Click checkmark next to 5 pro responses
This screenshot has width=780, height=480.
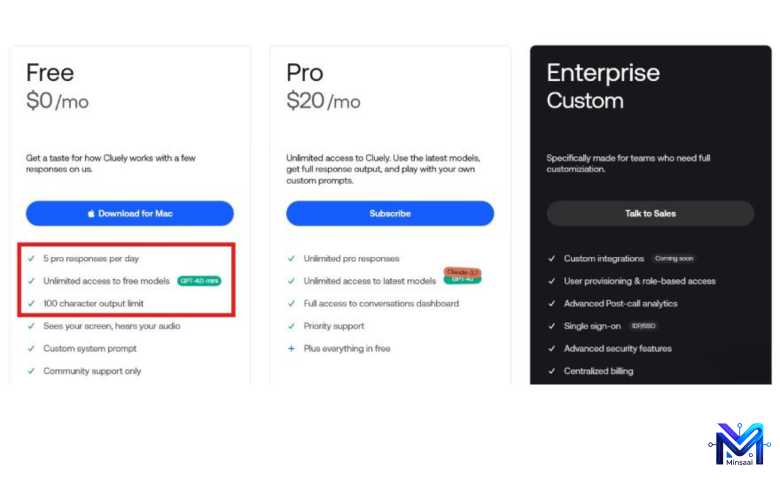coord(31,258)
